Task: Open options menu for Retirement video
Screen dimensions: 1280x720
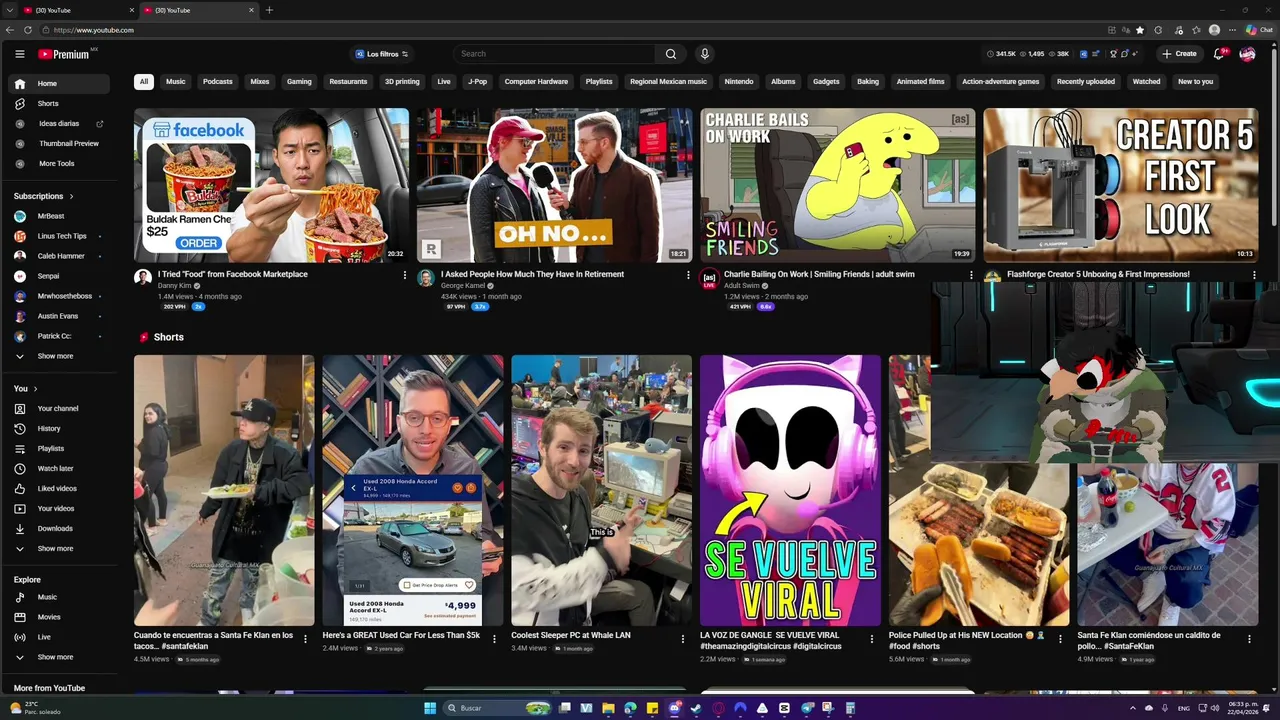Action: 688,275
